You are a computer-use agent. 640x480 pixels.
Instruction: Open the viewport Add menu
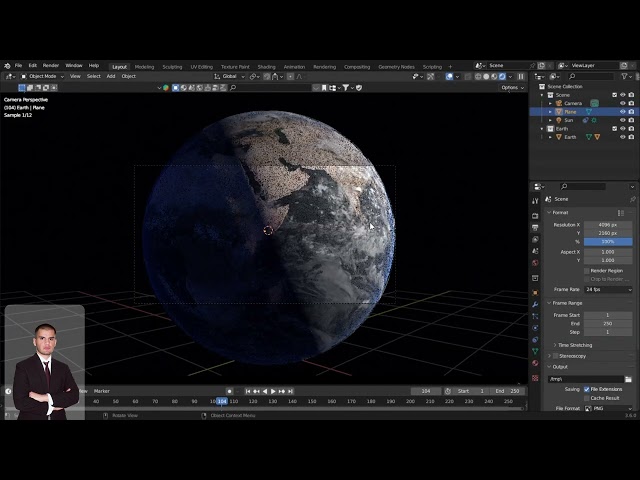point(111,76)
